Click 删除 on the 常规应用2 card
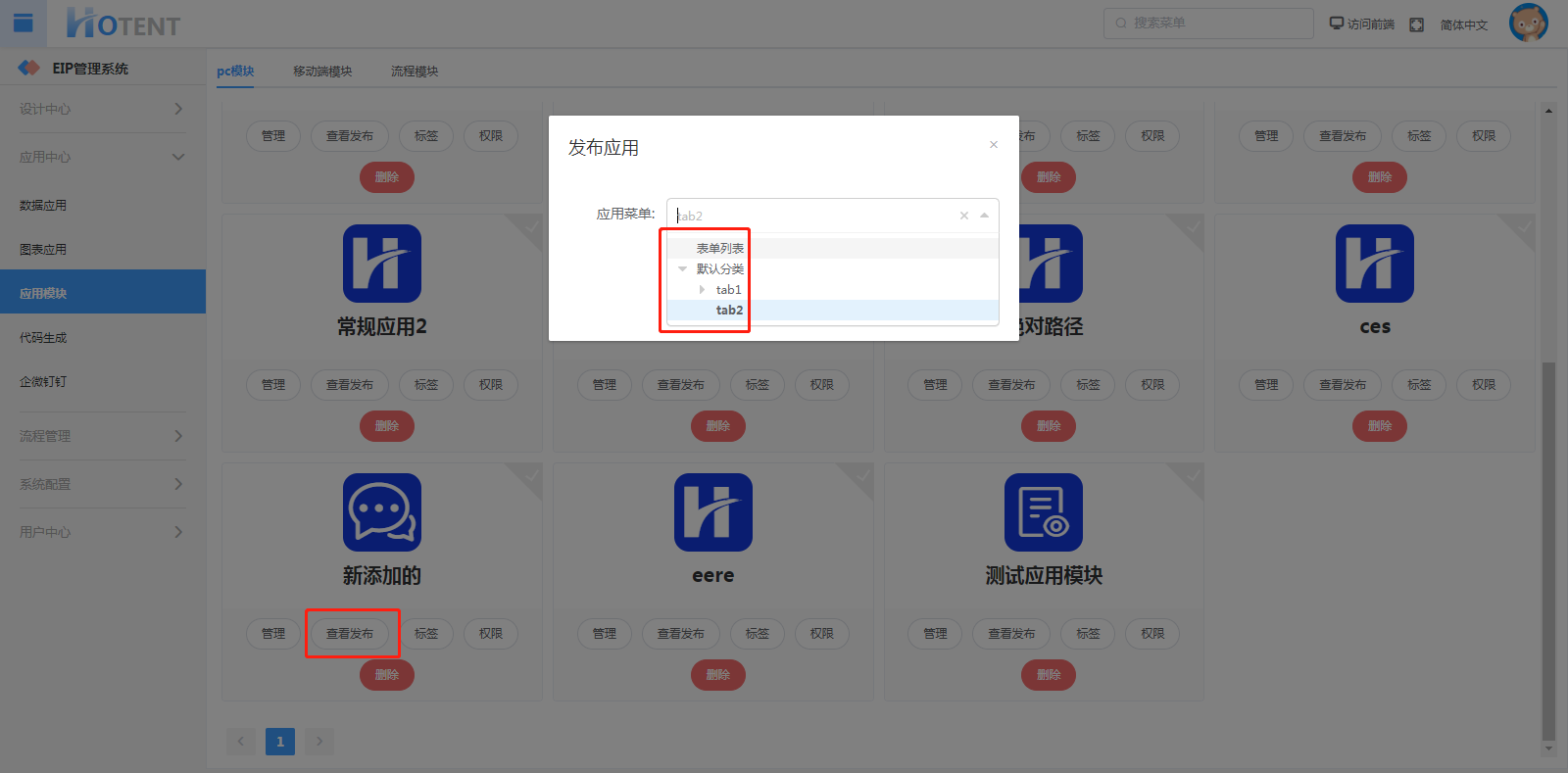This screenshot has height=773, width=1568. pyautogui.click(x=387, y=426)
